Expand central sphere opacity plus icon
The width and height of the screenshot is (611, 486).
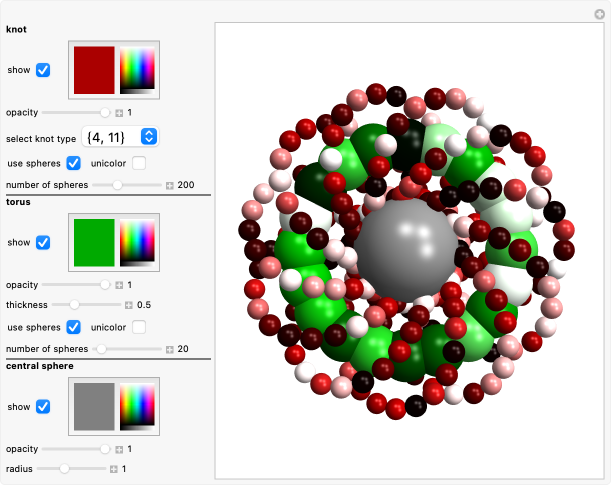click(119, 449)
